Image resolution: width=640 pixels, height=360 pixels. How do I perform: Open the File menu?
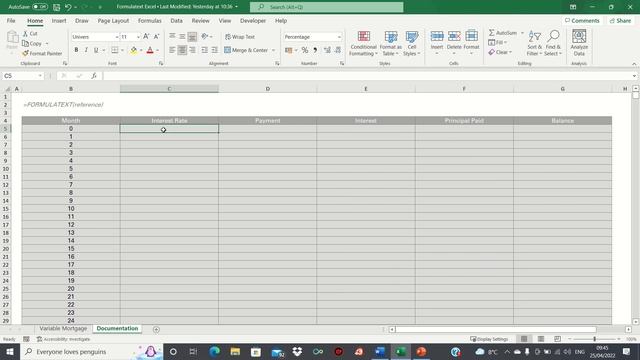(x=11, y=21)
